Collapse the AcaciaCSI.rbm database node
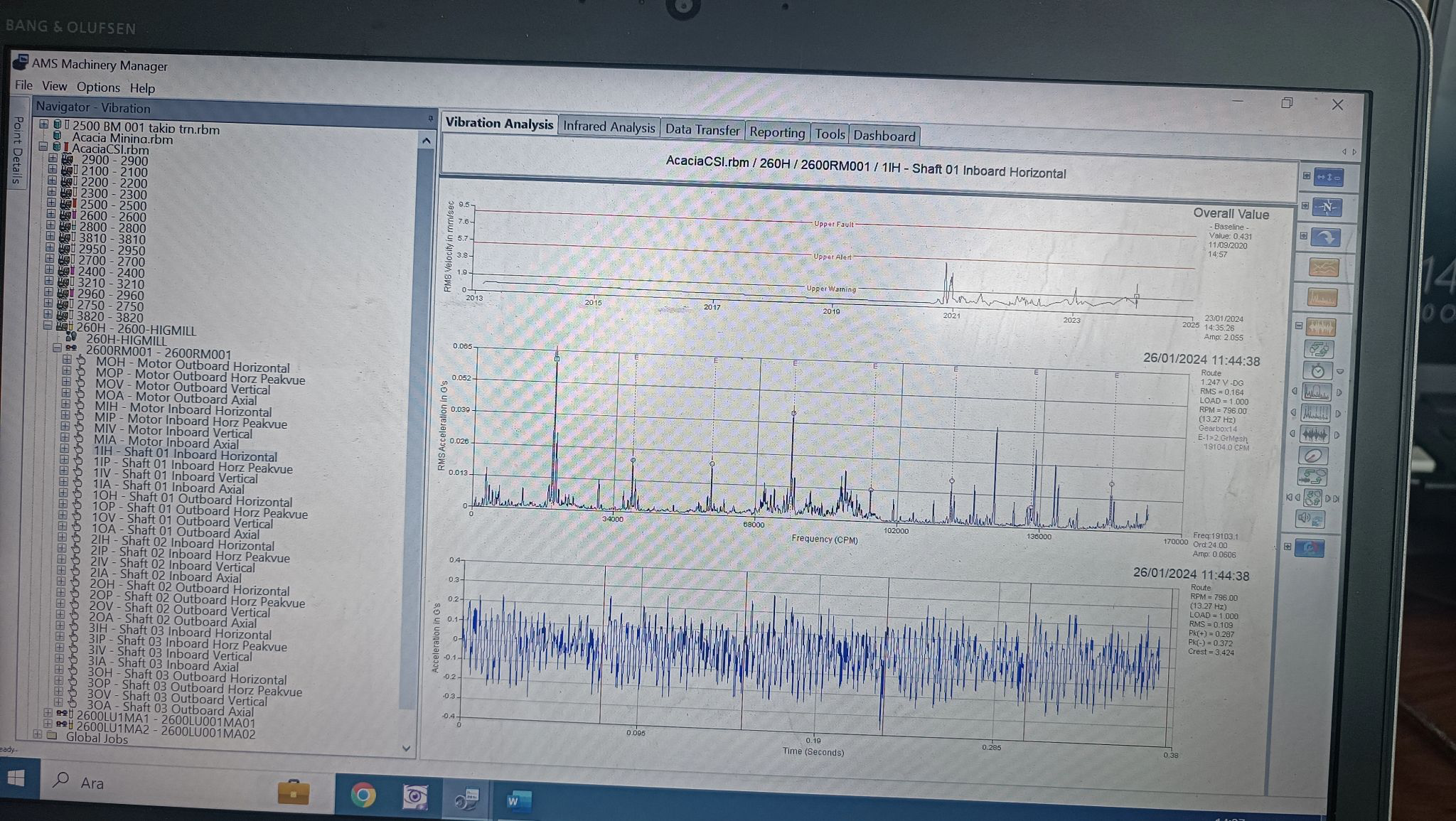This screenshot has width=1456, height=821. tap(43, 146)
